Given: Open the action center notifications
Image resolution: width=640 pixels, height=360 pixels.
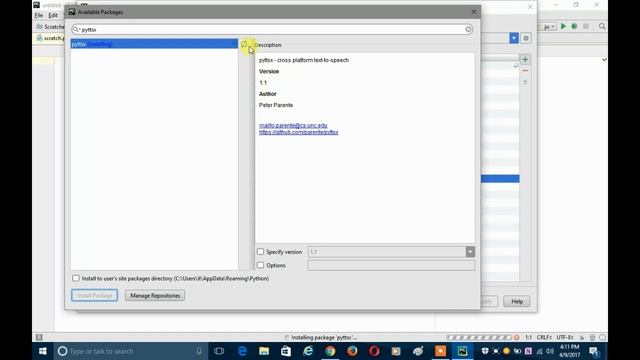Looking at the screenshot, I should [x=594, y=351].
